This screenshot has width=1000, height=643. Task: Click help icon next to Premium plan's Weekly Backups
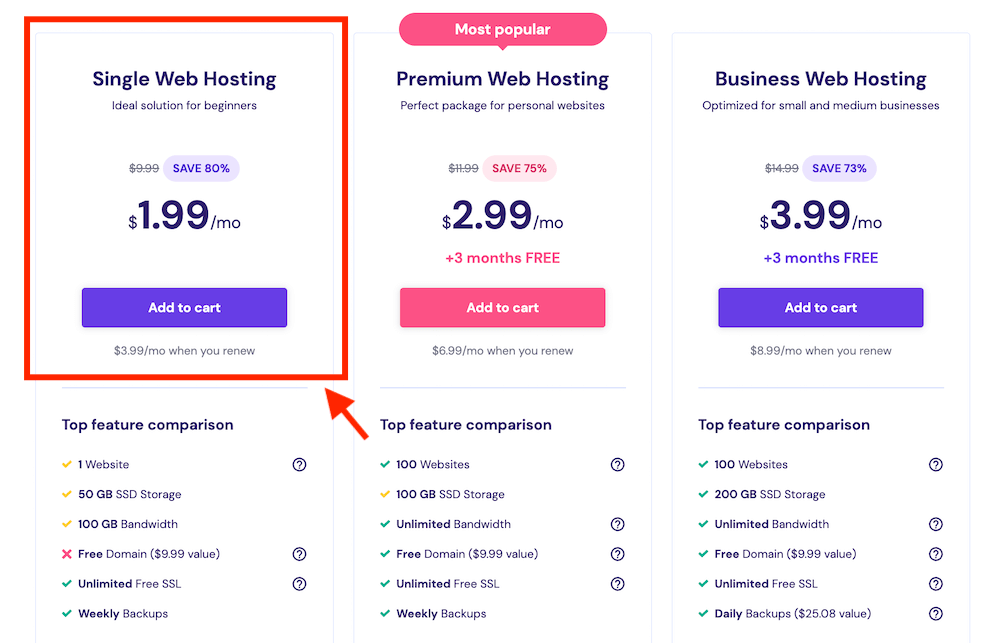pos(617,614)
